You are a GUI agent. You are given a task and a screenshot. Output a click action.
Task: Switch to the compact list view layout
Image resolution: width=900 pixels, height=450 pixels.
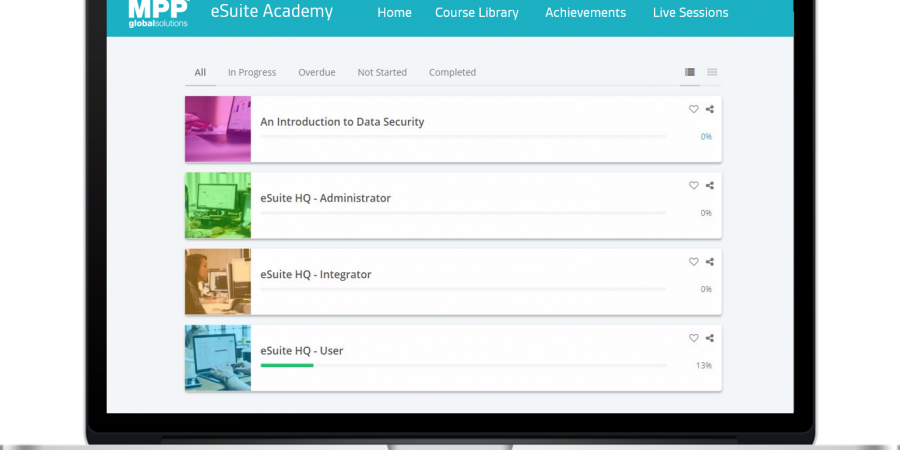pyautogui.click(x=712, y=72)
